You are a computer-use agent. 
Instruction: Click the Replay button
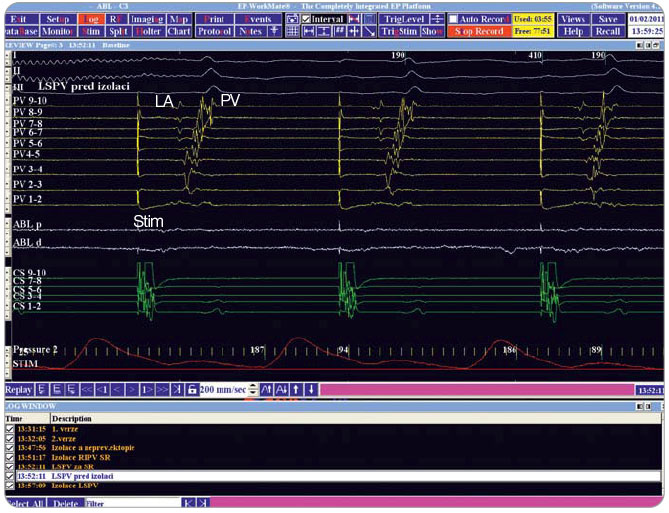point(19,389)
